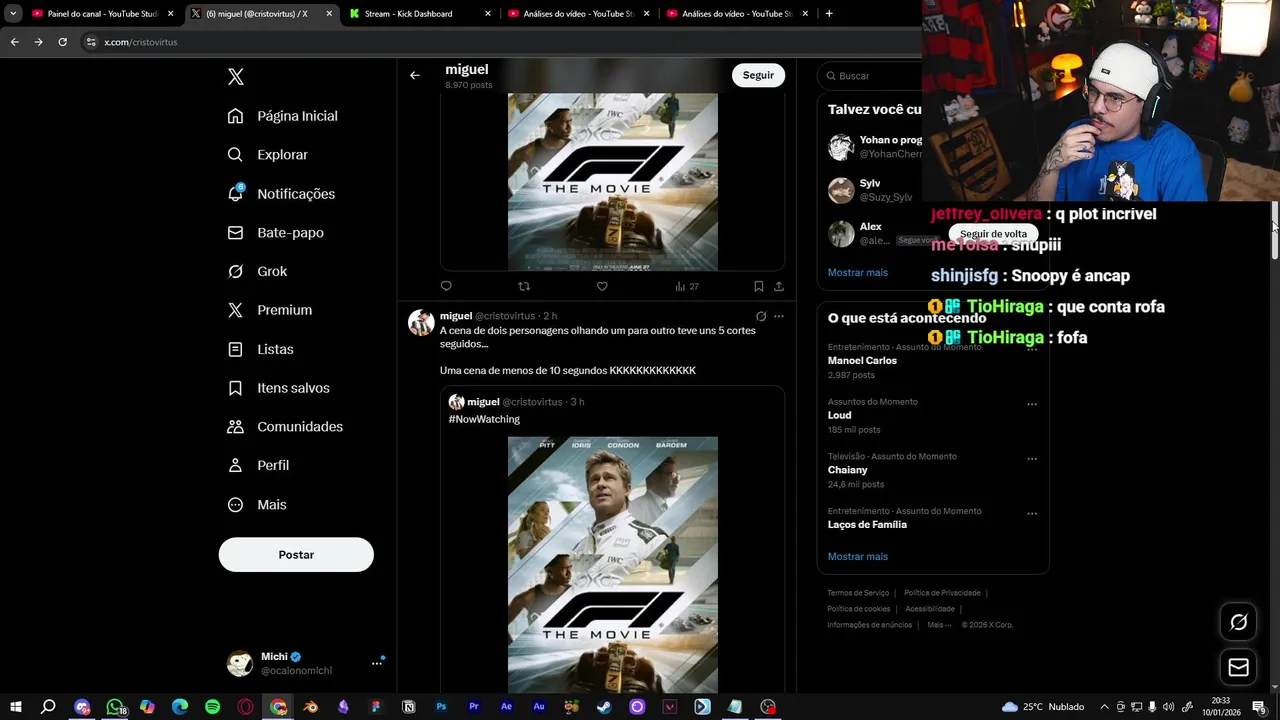Open Listas in the sidebar
This screenshot has width=1280, height=720.
[261, 349]
